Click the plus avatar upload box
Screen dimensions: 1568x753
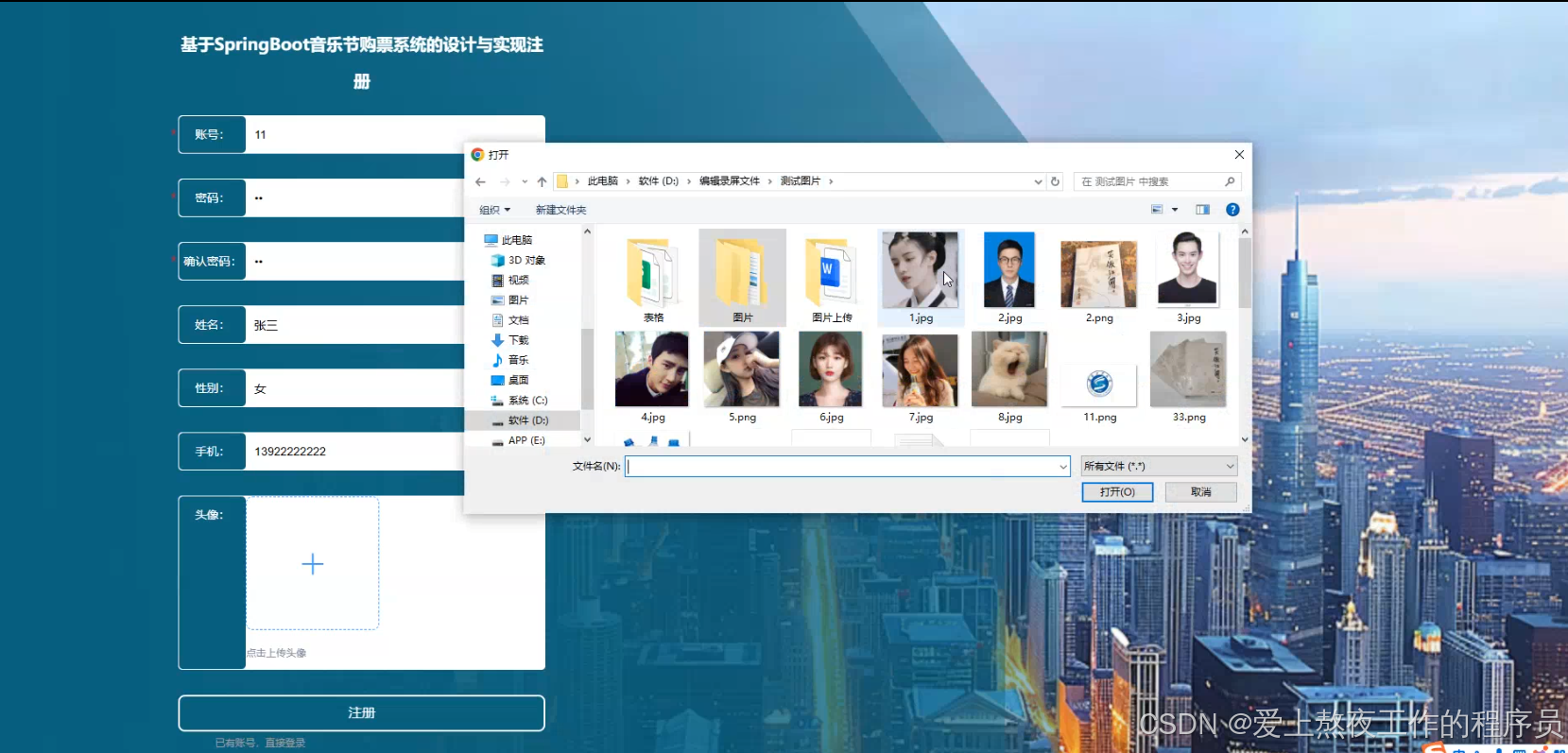[313, 564]
